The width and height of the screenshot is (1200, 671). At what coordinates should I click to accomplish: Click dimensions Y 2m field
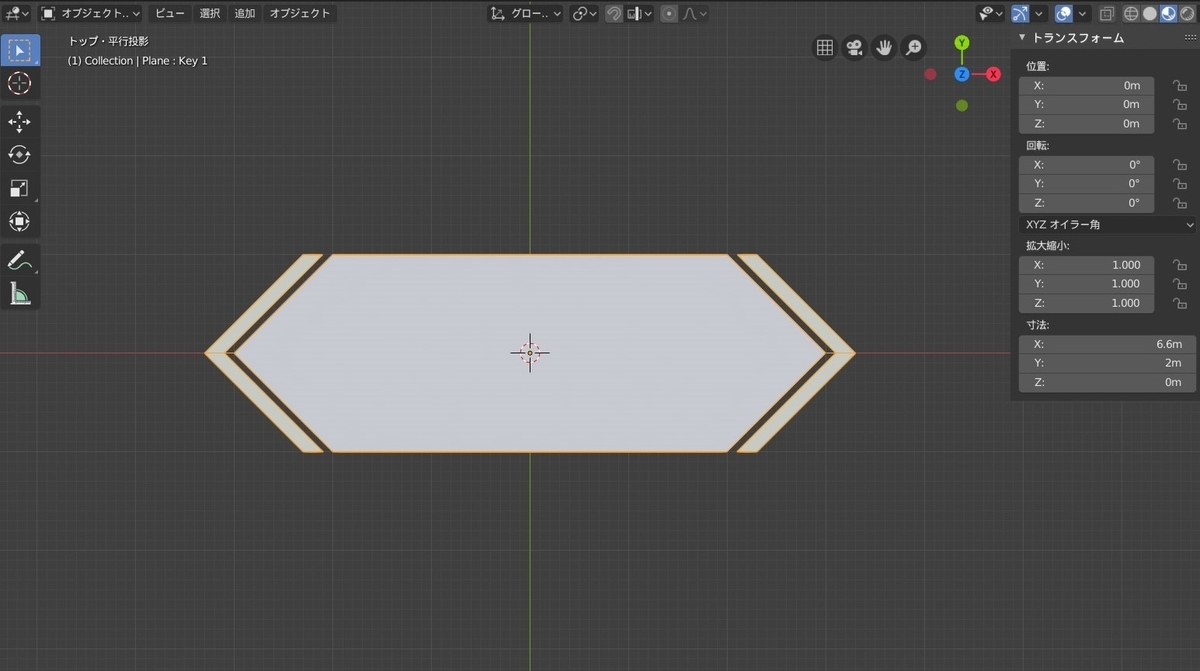point(1107,363)
